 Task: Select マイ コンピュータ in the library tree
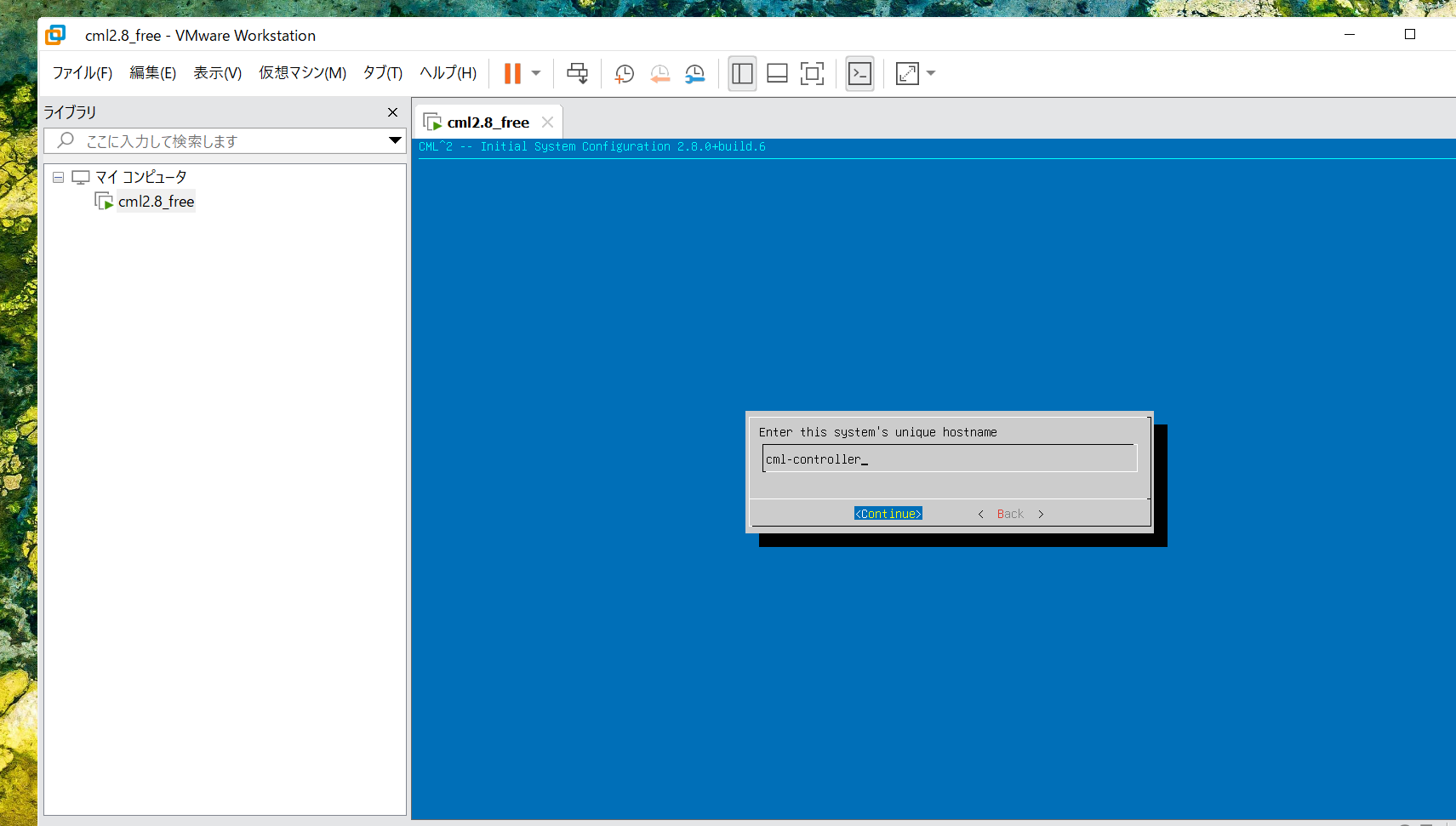pos(141,177)
